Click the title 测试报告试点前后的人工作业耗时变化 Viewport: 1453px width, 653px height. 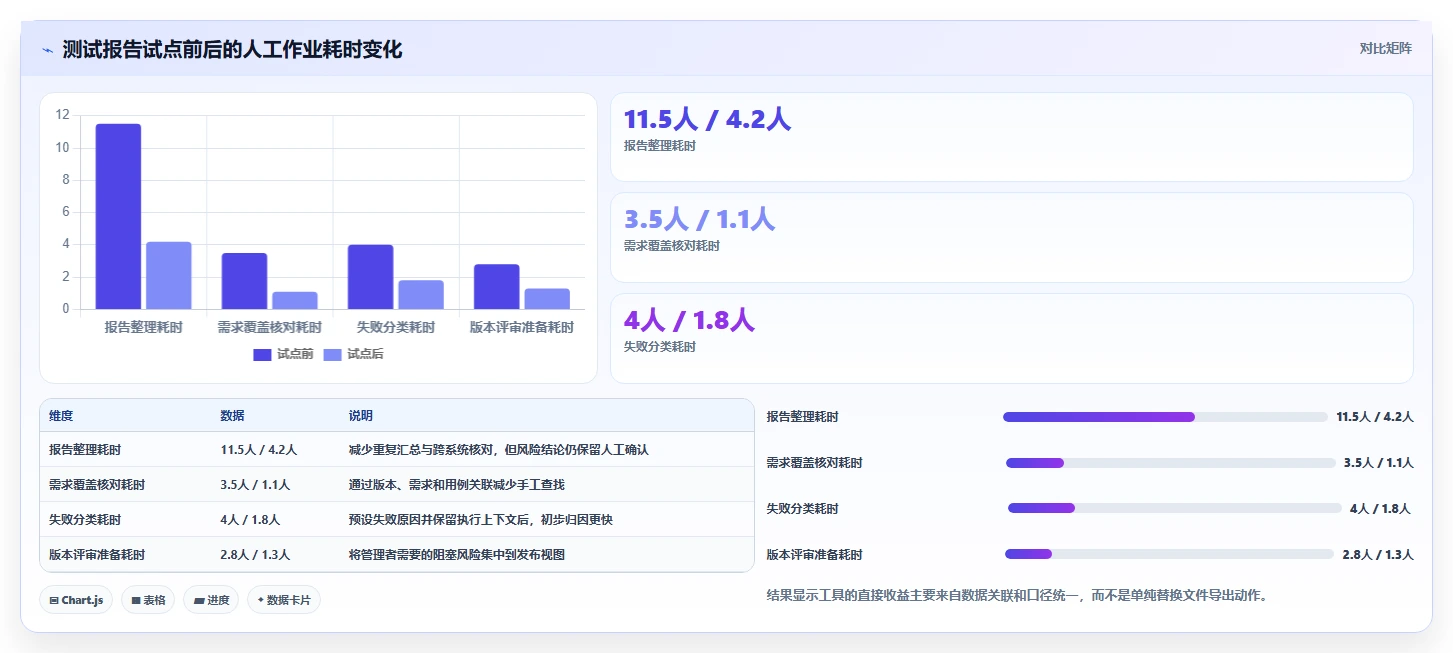[232, 50]
